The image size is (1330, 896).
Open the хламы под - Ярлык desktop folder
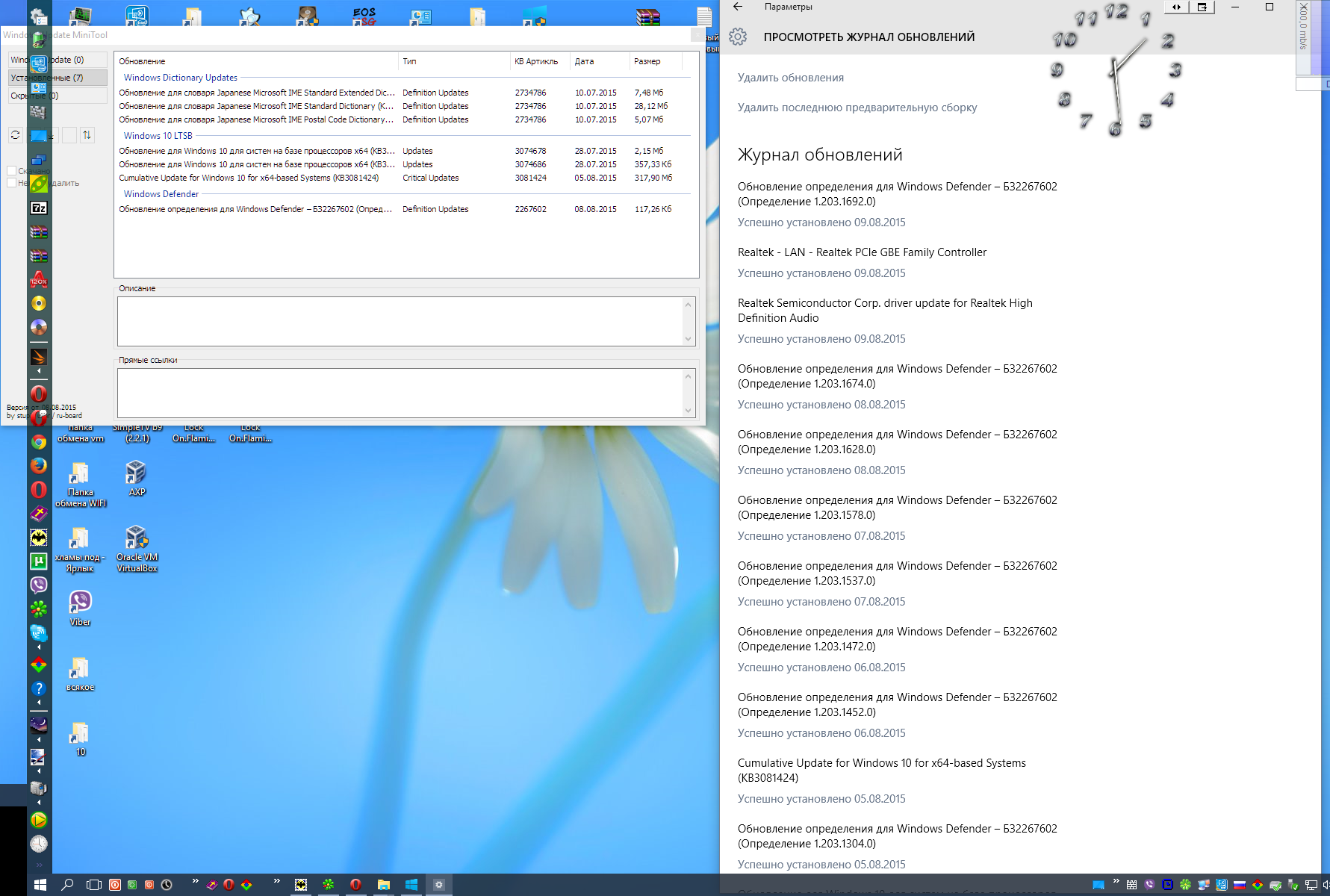[80, 549]
